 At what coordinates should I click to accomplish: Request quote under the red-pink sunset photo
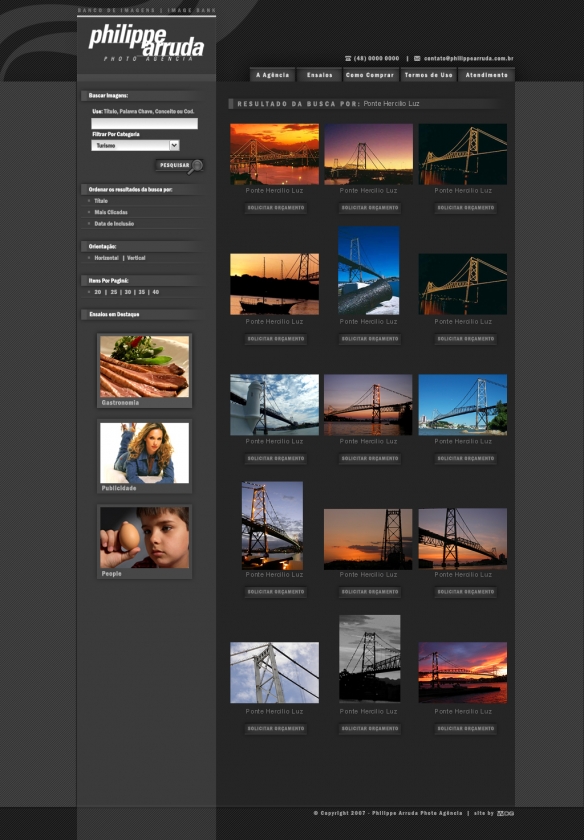point(466,729)
